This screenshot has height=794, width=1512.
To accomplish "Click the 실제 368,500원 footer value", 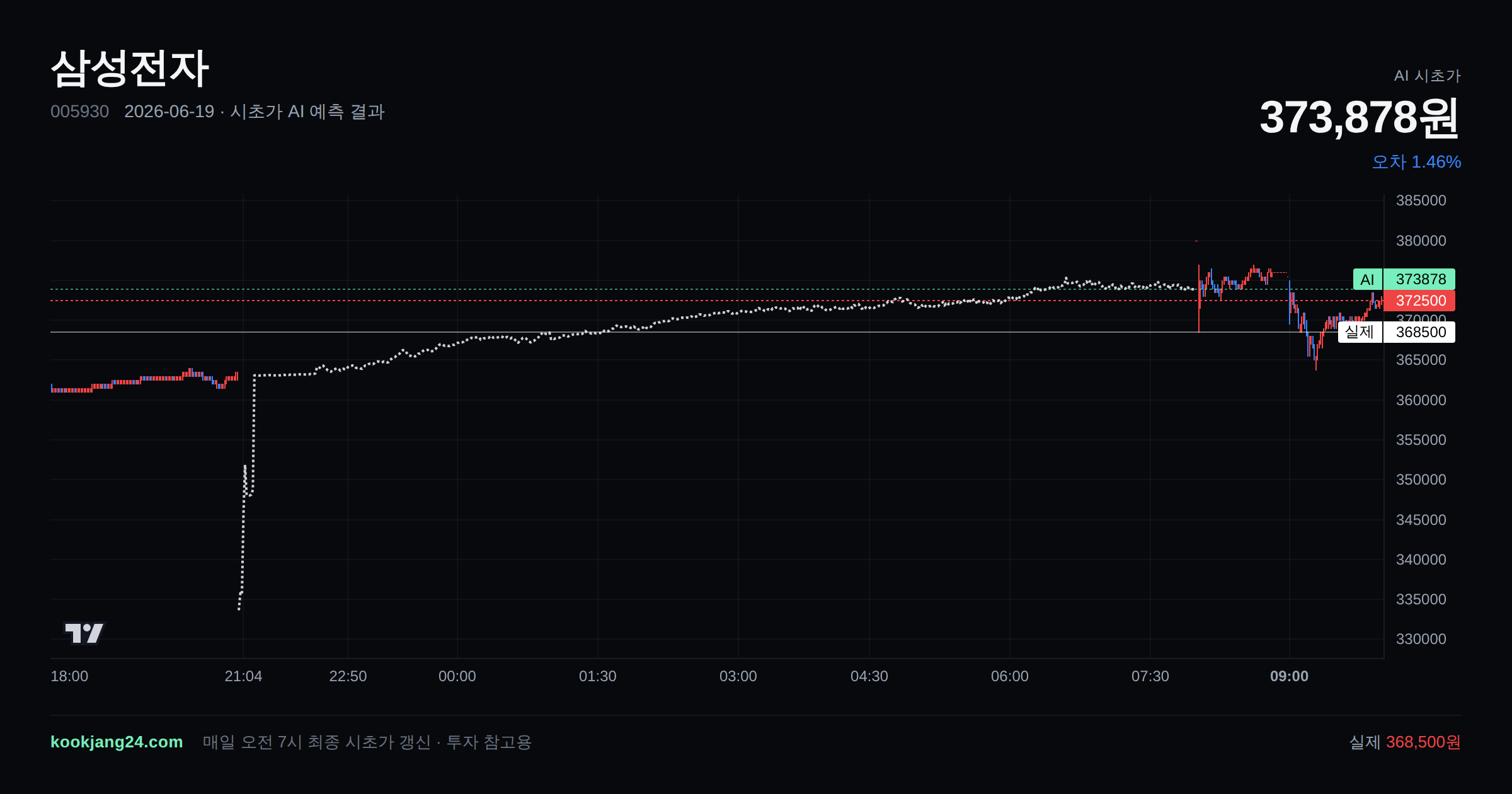I will (1405, 742).
